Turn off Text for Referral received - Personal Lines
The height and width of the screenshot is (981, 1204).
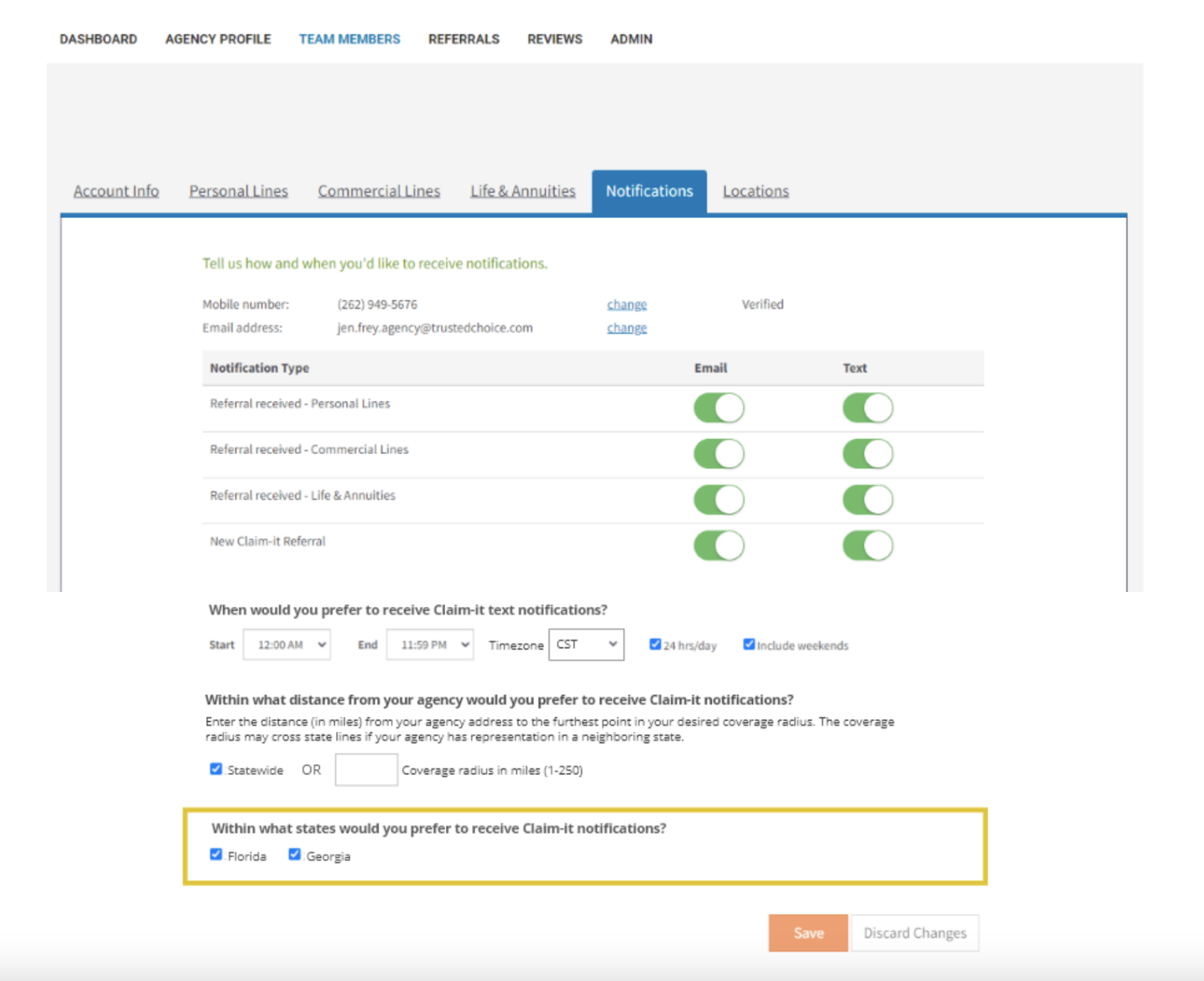pyautogui.click(x=866, y=408)
